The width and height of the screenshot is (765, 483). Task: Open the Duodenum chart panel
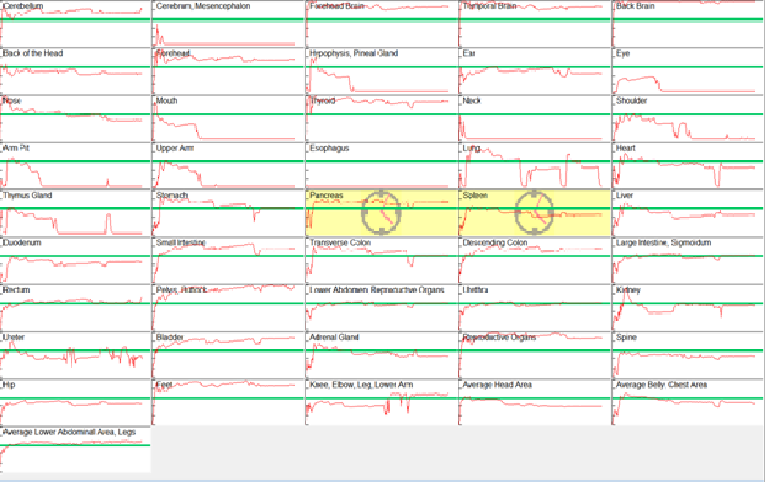click(x=75, y=260)
